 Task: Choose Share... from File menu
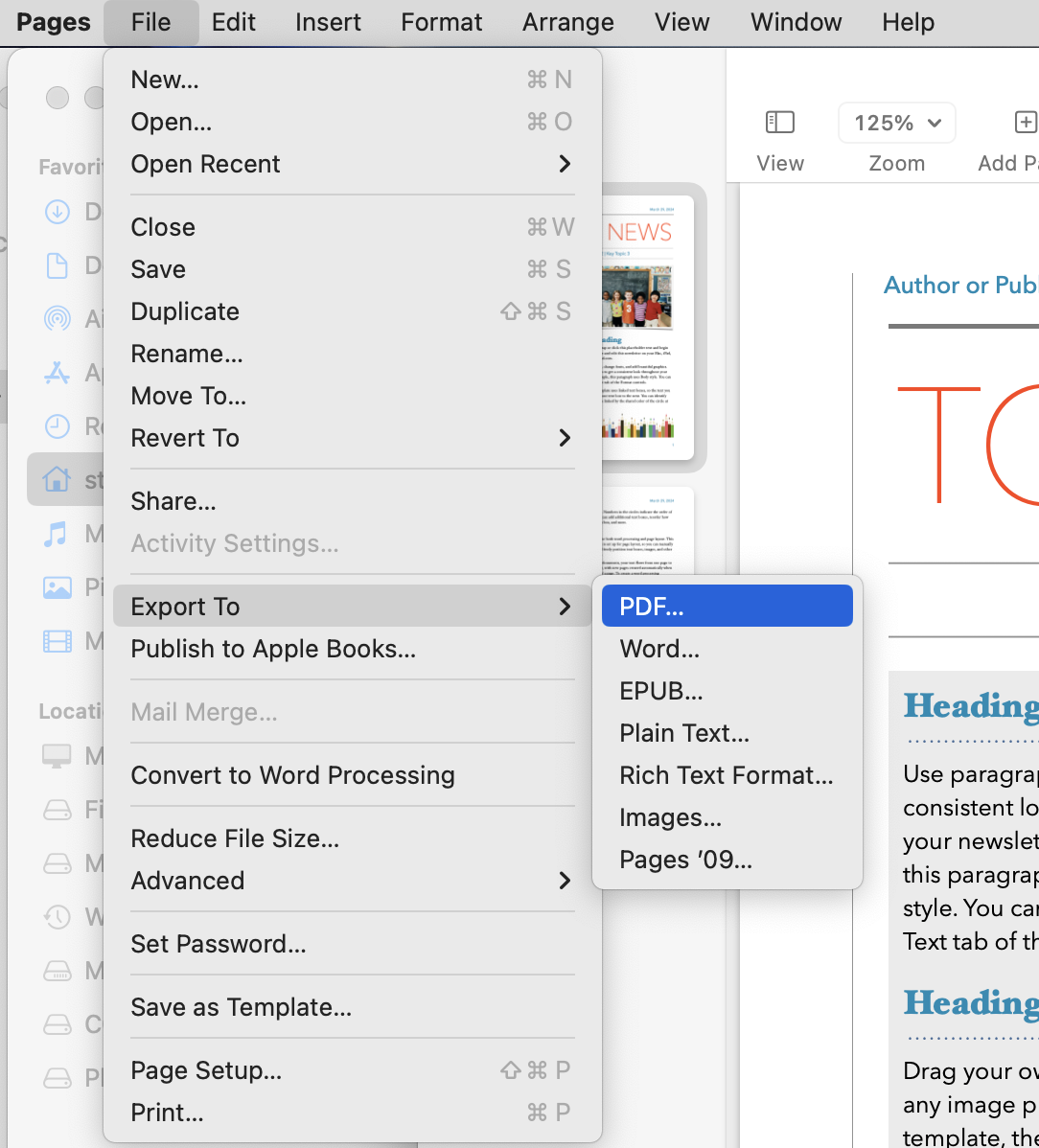pos(352,501)
